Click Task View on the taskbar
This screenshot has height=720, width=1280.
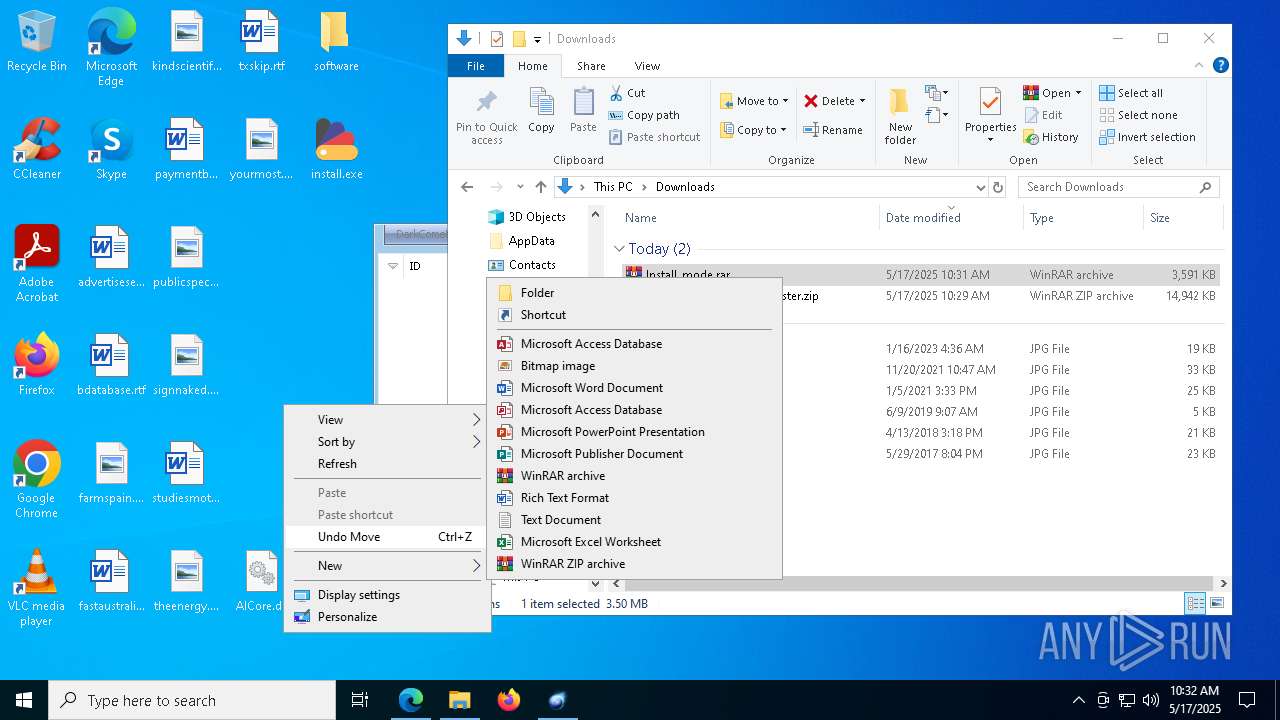click(x=360, y=700)
